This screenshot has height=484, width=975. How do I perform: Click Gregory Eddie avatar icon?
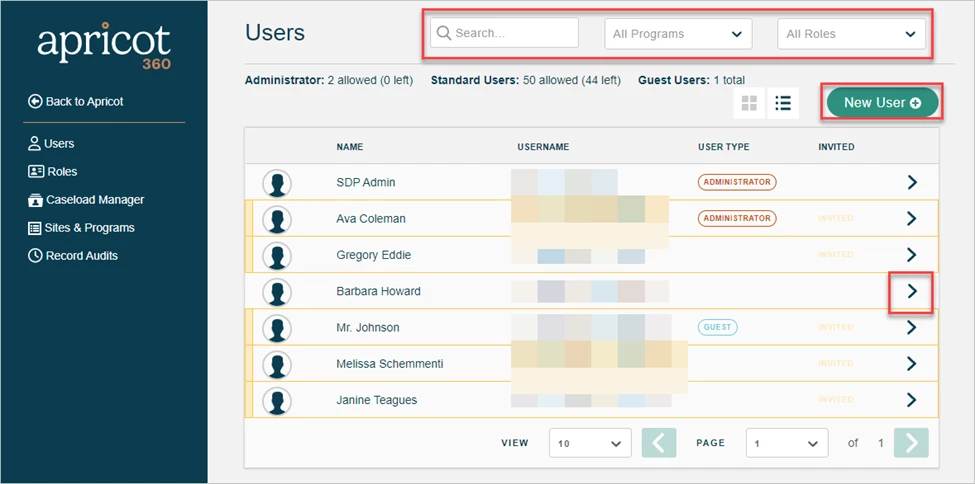point(277,256)
